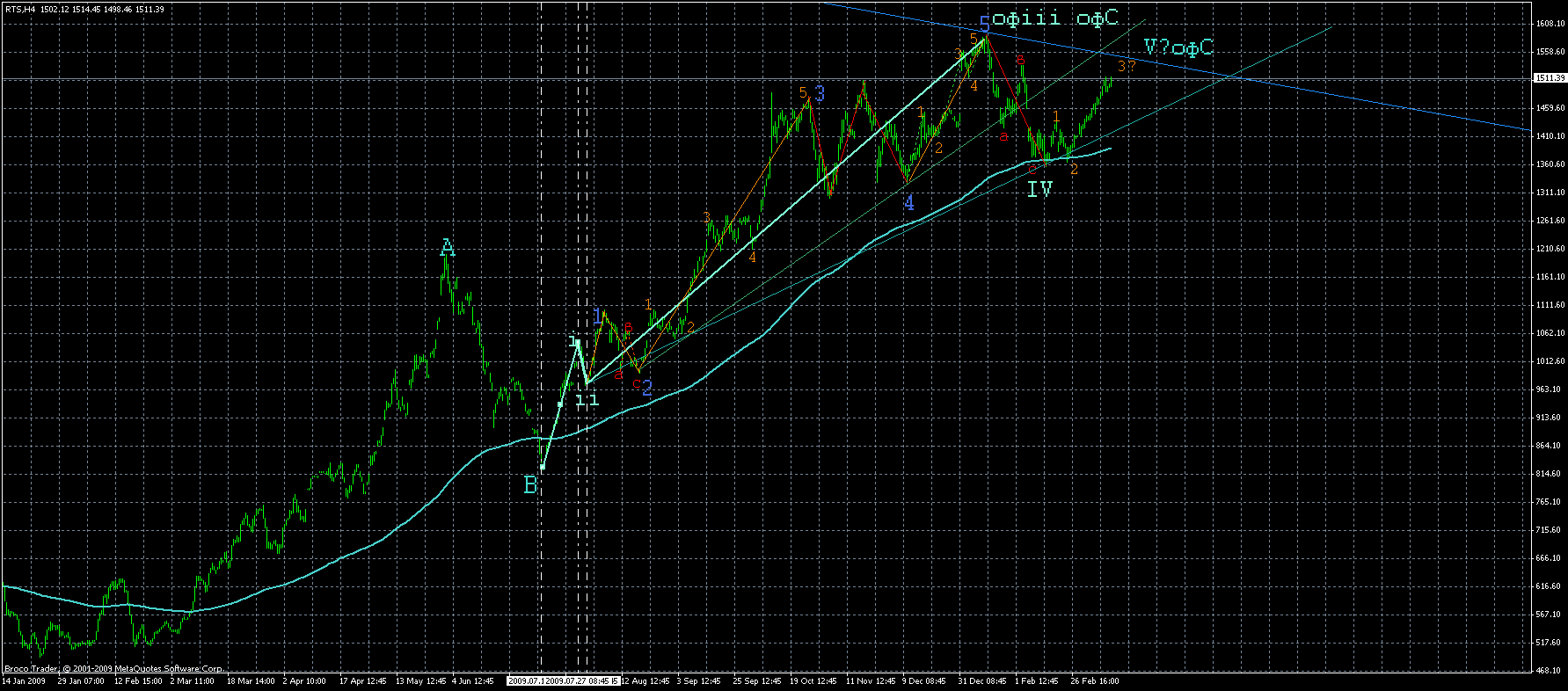
Task: Click the 1410.10 price axis label
Action: click(x=1550, y=136)
